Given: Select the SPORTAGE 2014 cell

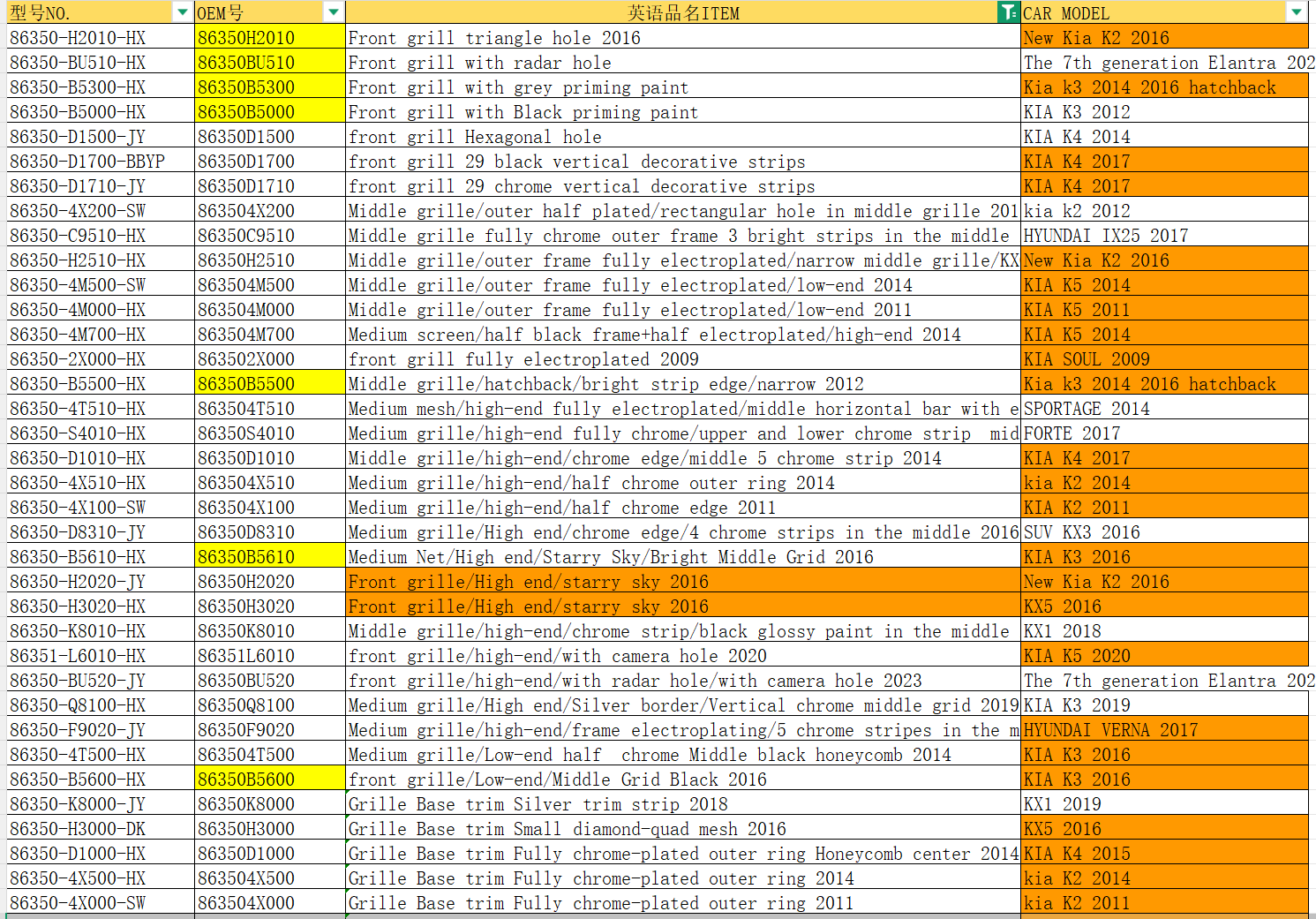Looking at the screenshot, I should click(1163, 409).
